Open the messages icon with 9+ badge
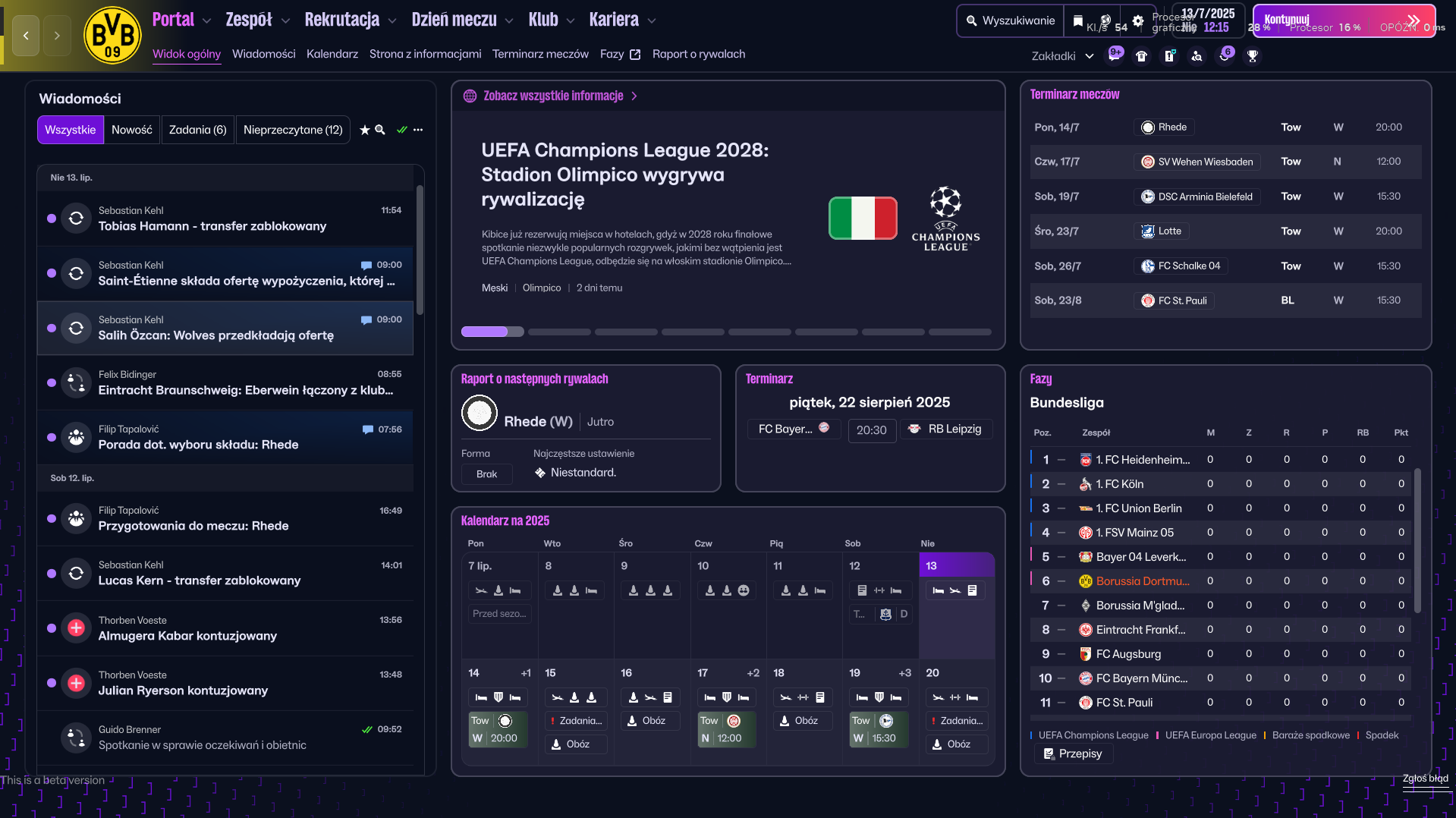 coord(1115,55)
